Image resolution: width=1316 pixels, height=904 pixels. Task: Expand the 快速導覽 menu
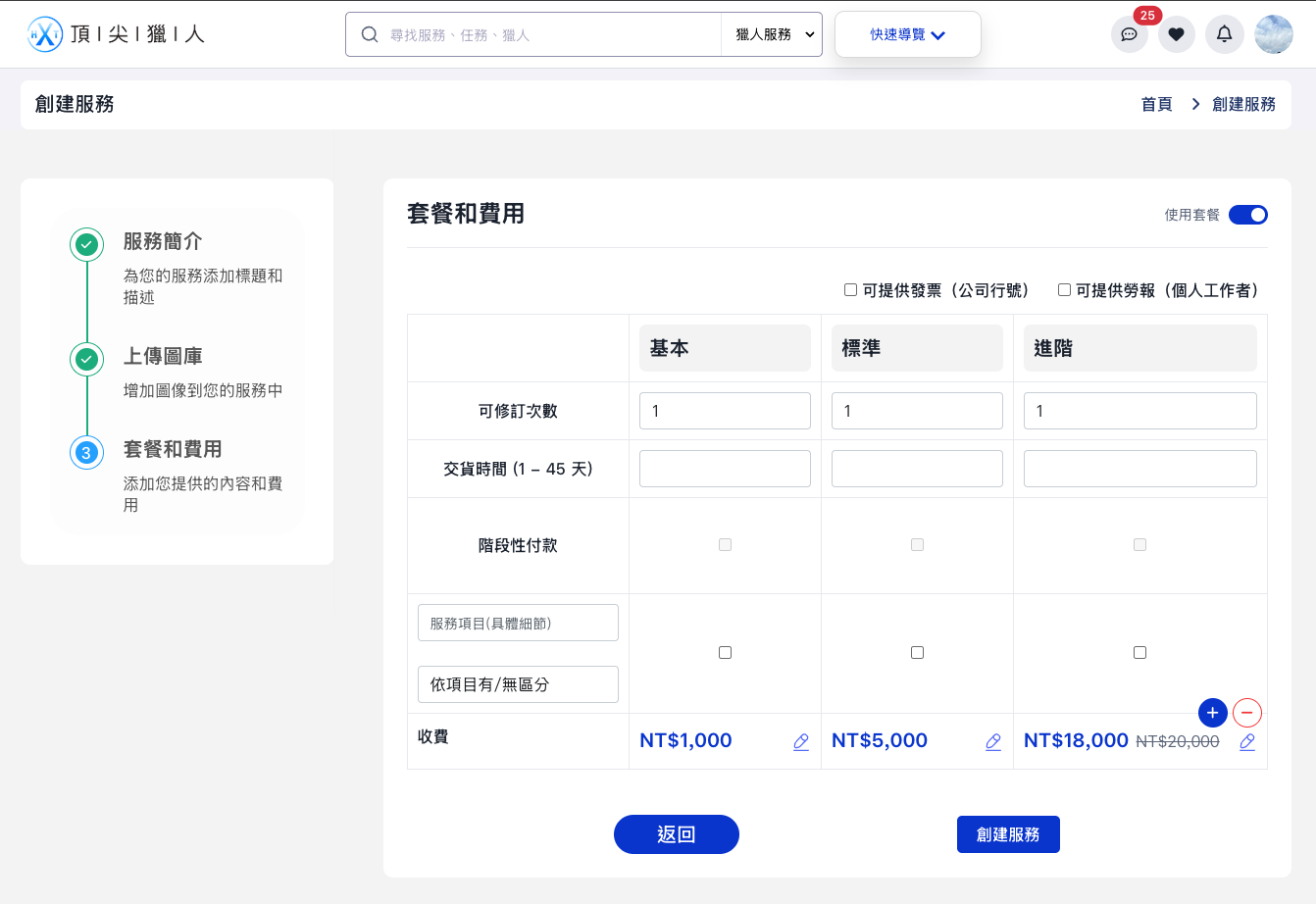tap(907, 34)
